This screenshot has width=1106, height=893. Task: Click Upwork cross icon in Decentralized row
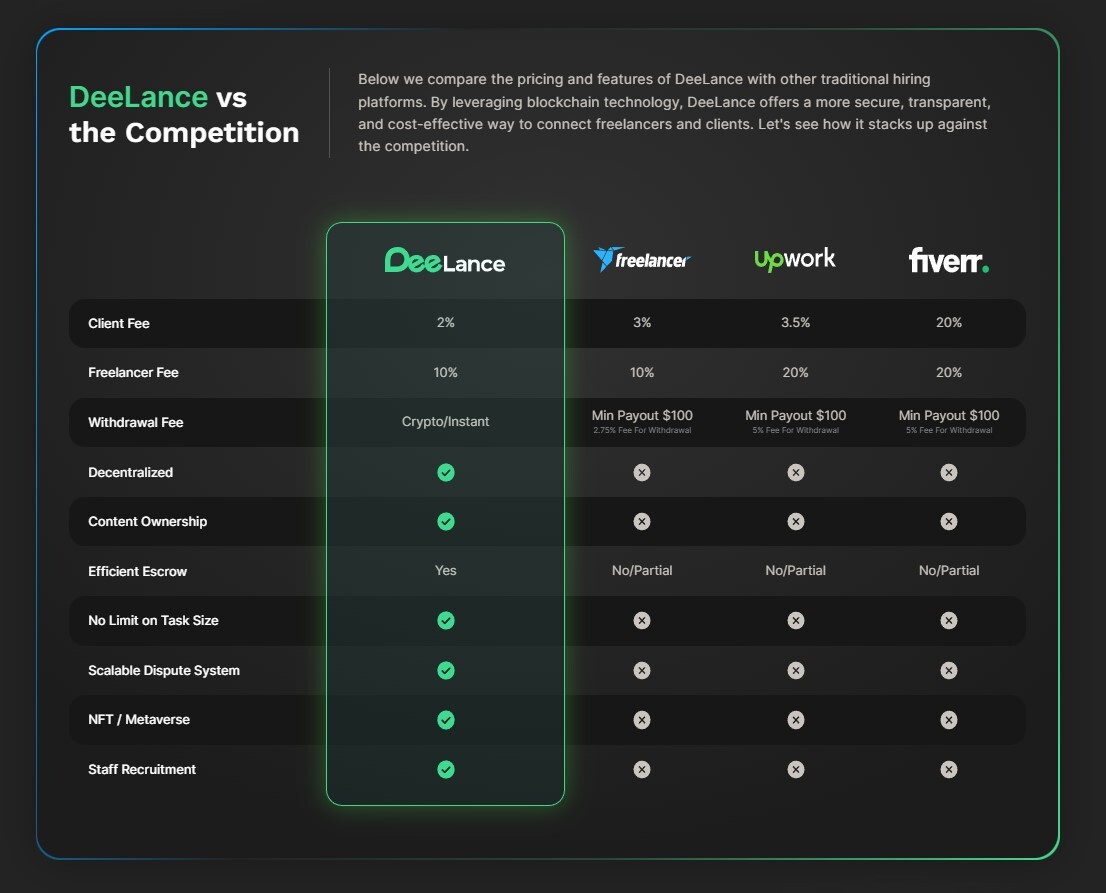(x=796, y=473)
